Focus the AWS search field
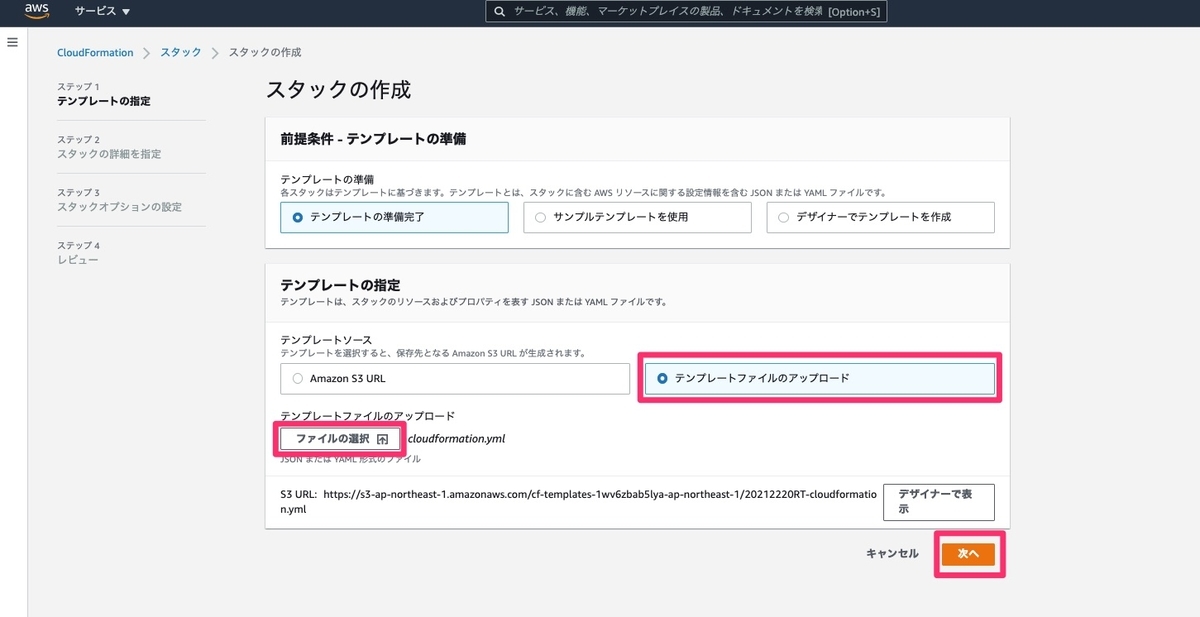 pos(687,12)
